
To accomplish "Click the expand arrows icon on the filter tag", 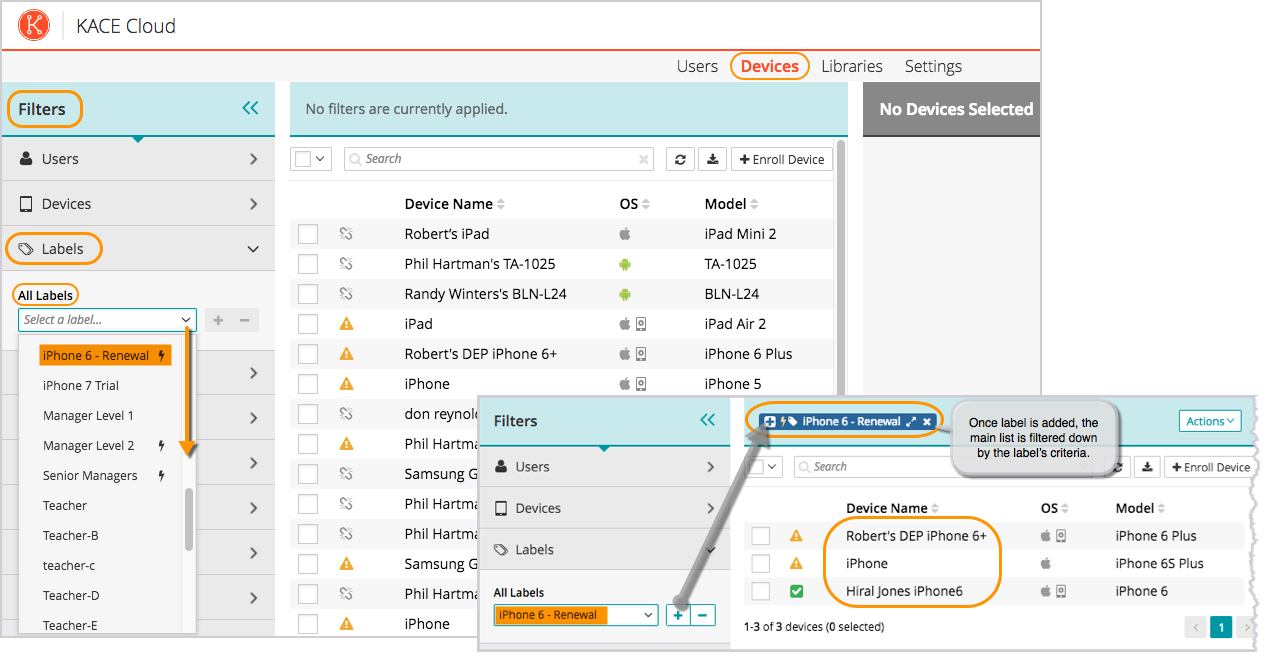I will tap(910, 422).
